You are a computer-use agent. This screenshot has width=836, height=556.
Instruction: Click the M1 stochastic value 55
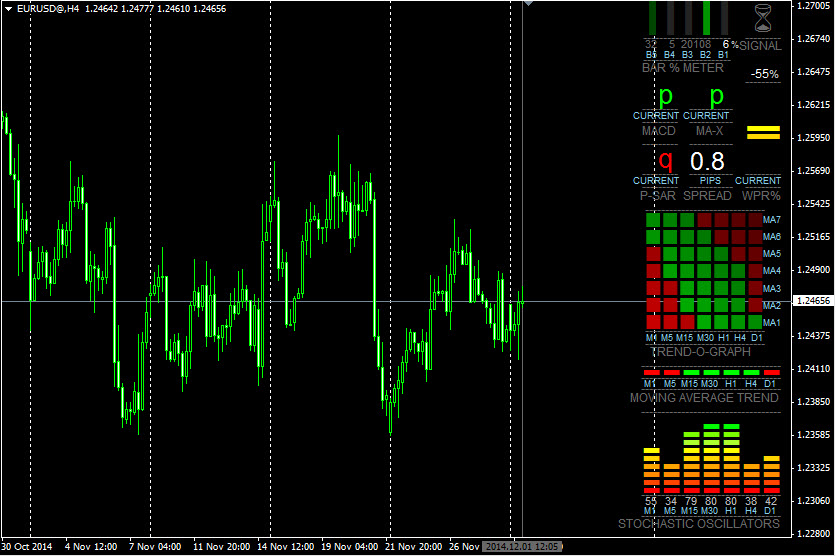(651, 501)
